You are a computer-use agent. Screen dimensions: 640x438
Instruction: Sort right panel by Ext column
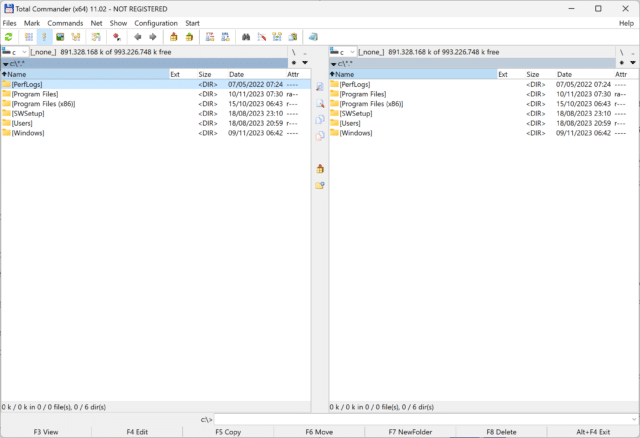(x=511, y=74)
